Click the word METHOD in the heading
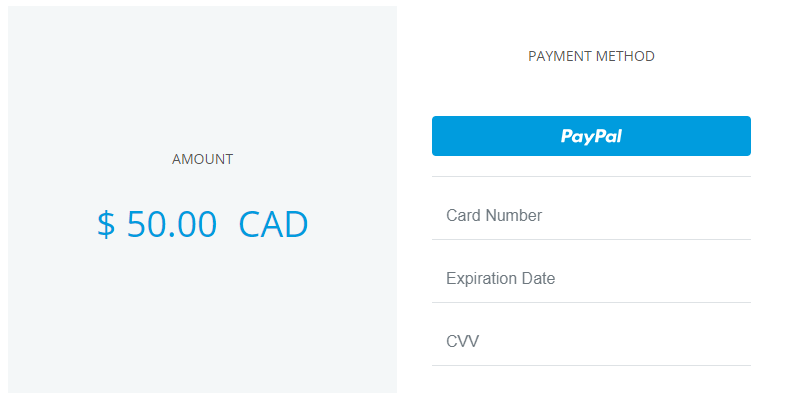This screenshot has width=789, height=399. click(625, 56)
